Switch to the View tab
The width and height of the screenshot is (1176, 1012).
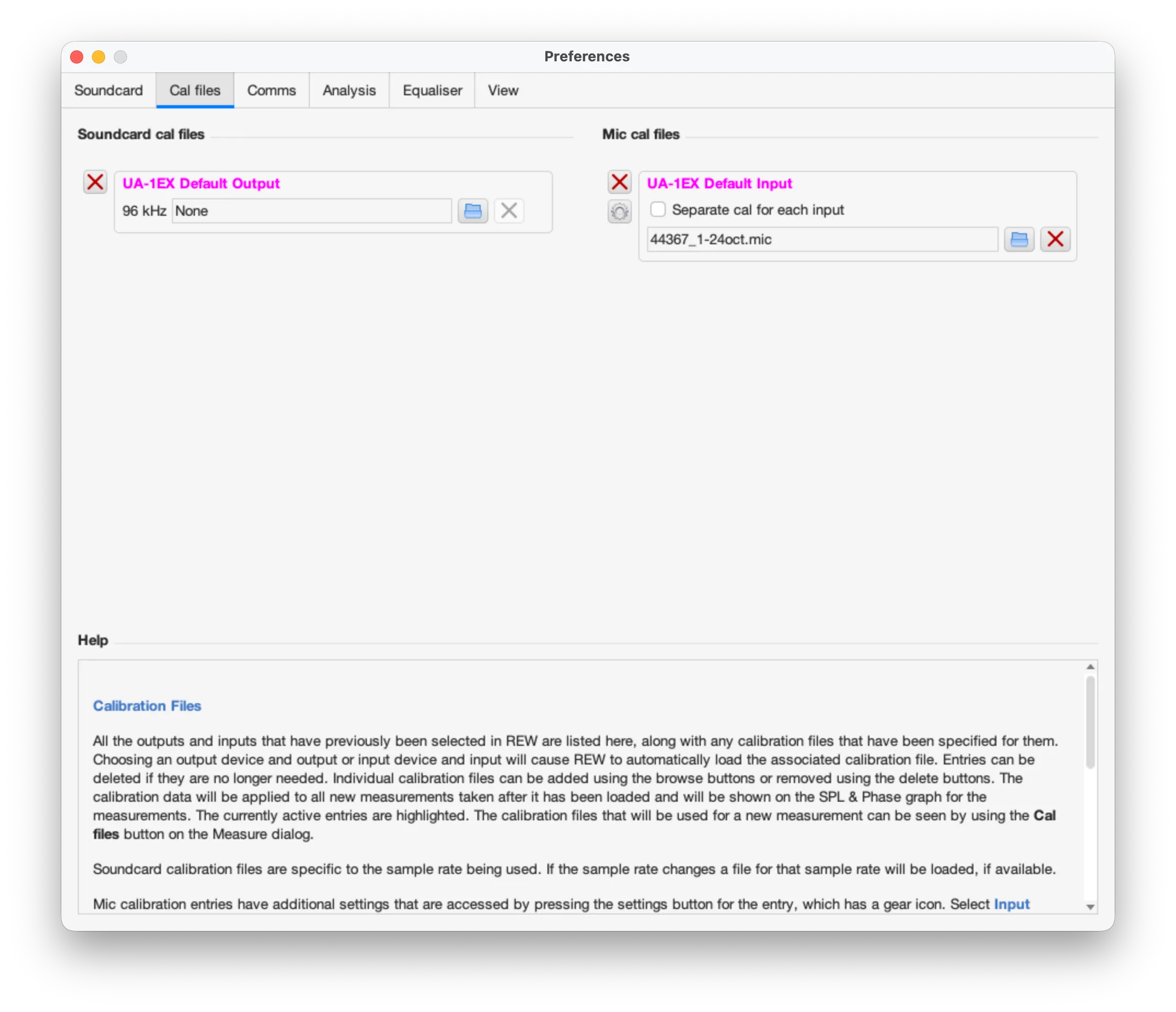[x=503, y=90]
